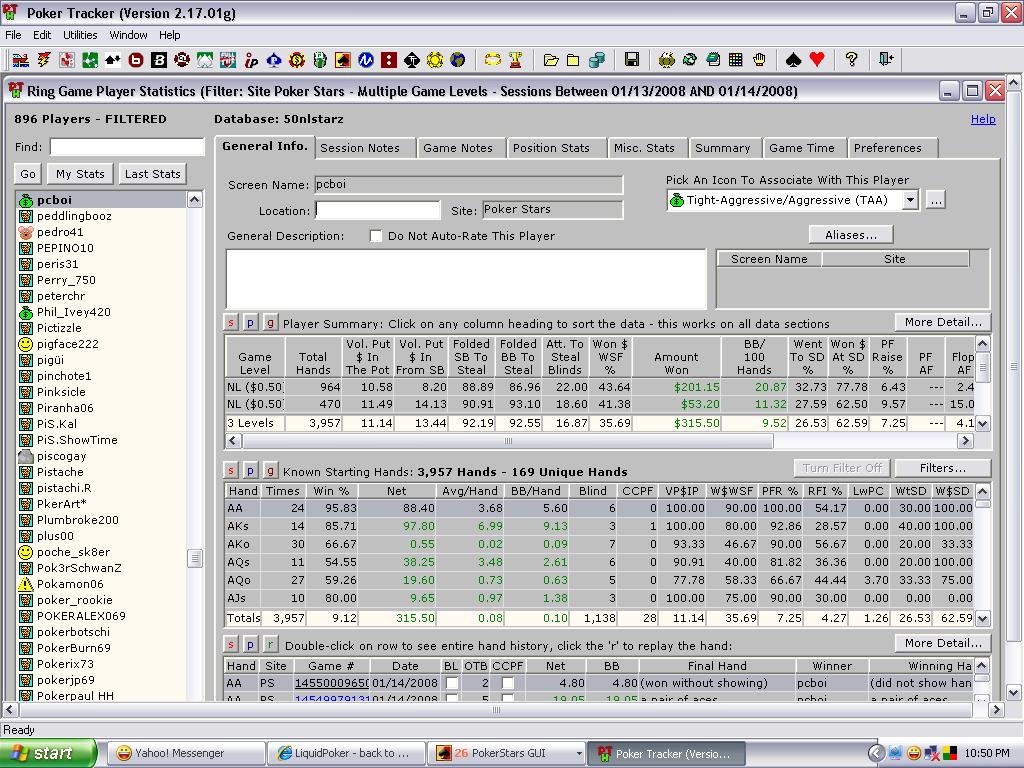Click the exit door toolbar icon
1024x768 pixels.
[x=886, y=60]
